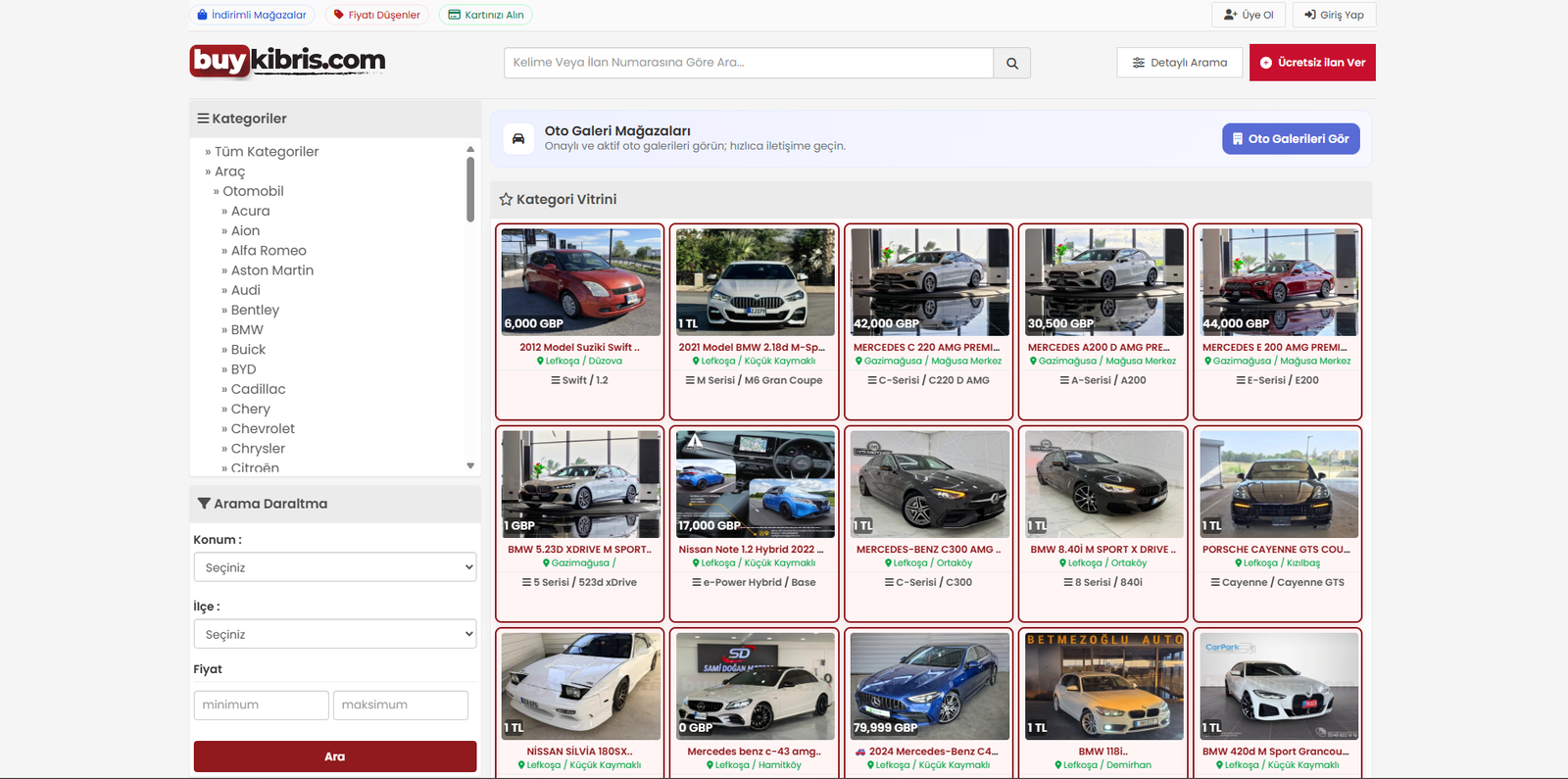1568x779 pixels.
Task: Click Kartınızı Alın card link
Action: [486, 15]
